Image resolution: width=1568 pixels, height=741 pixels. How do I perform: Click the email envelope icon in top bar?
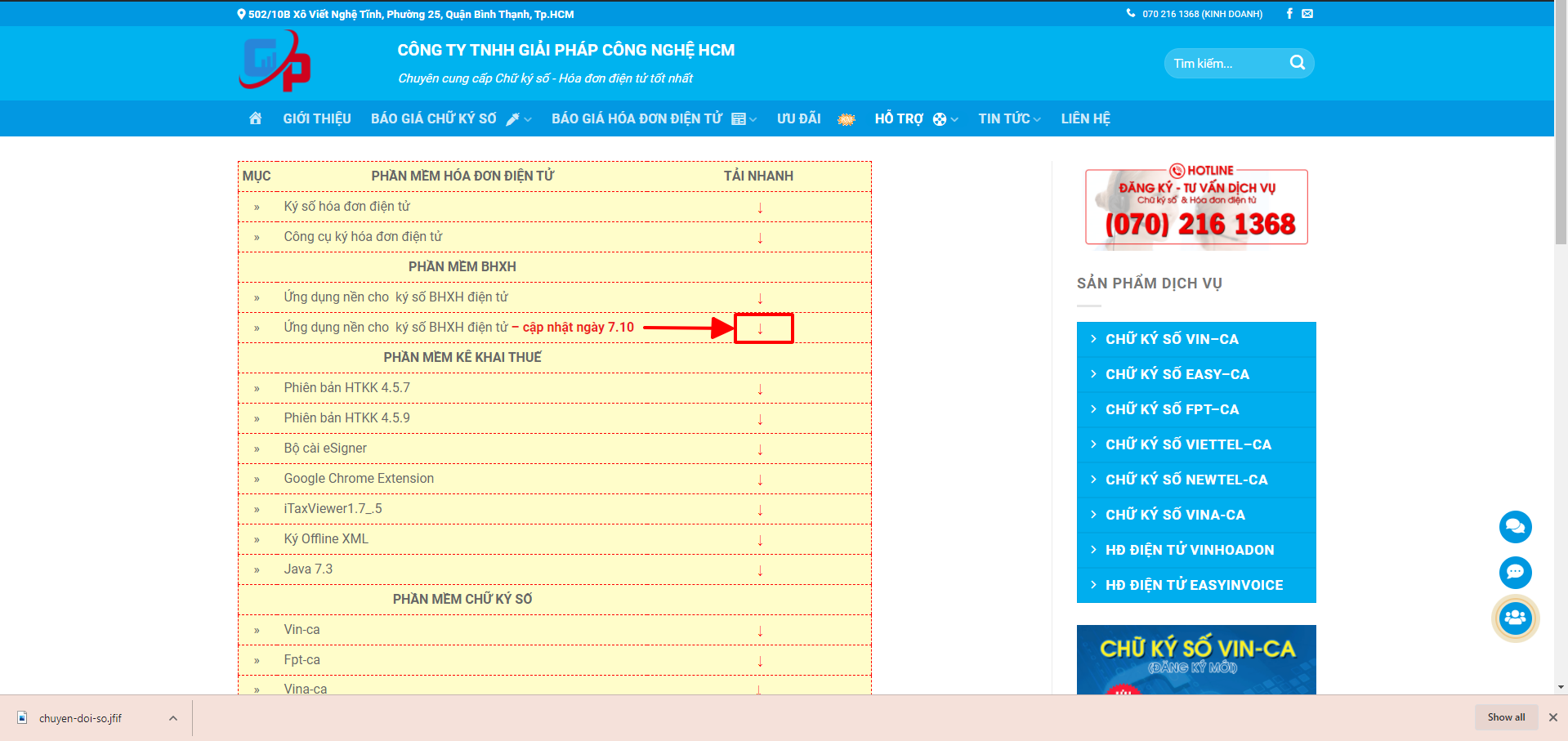pos(1307,14)
